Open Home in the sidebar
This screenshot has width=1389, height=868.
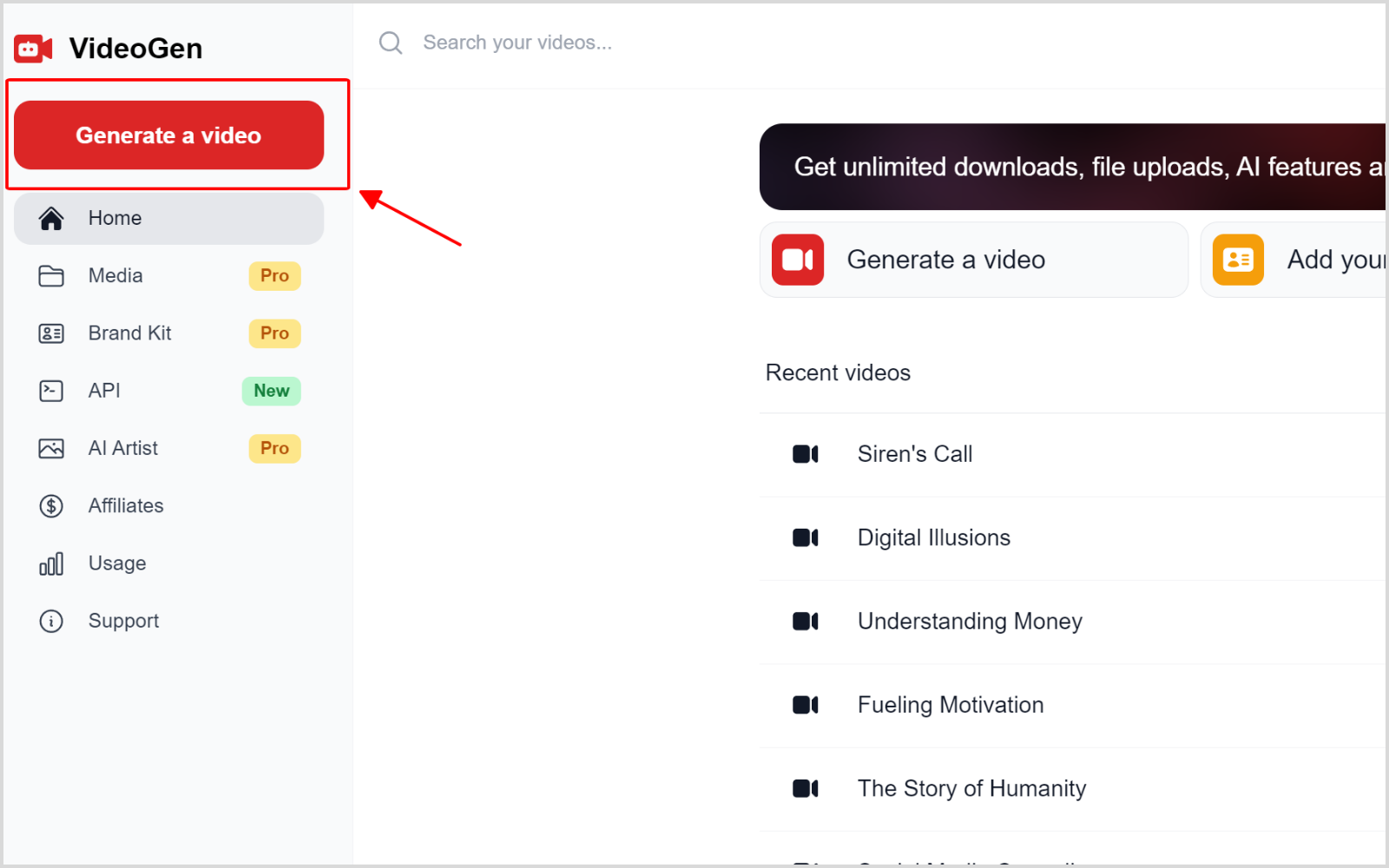pyautogui.click(x=169, y=218)
